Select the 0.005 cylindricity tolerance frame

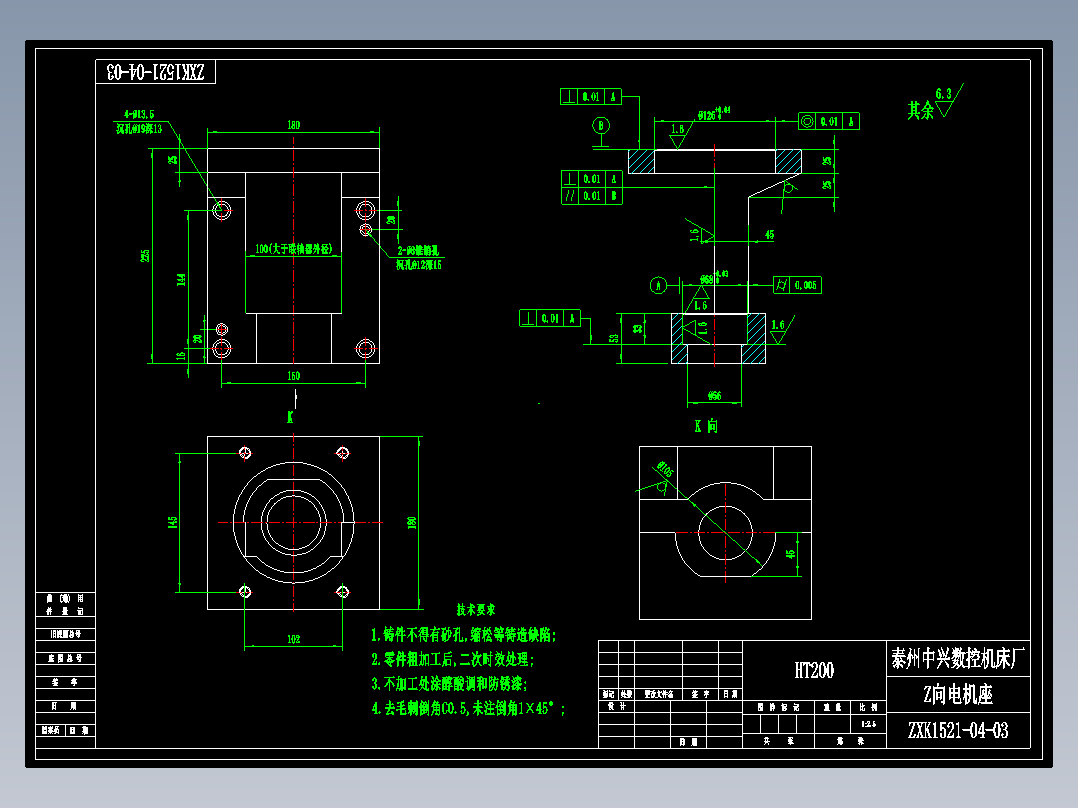coord(798,285)
